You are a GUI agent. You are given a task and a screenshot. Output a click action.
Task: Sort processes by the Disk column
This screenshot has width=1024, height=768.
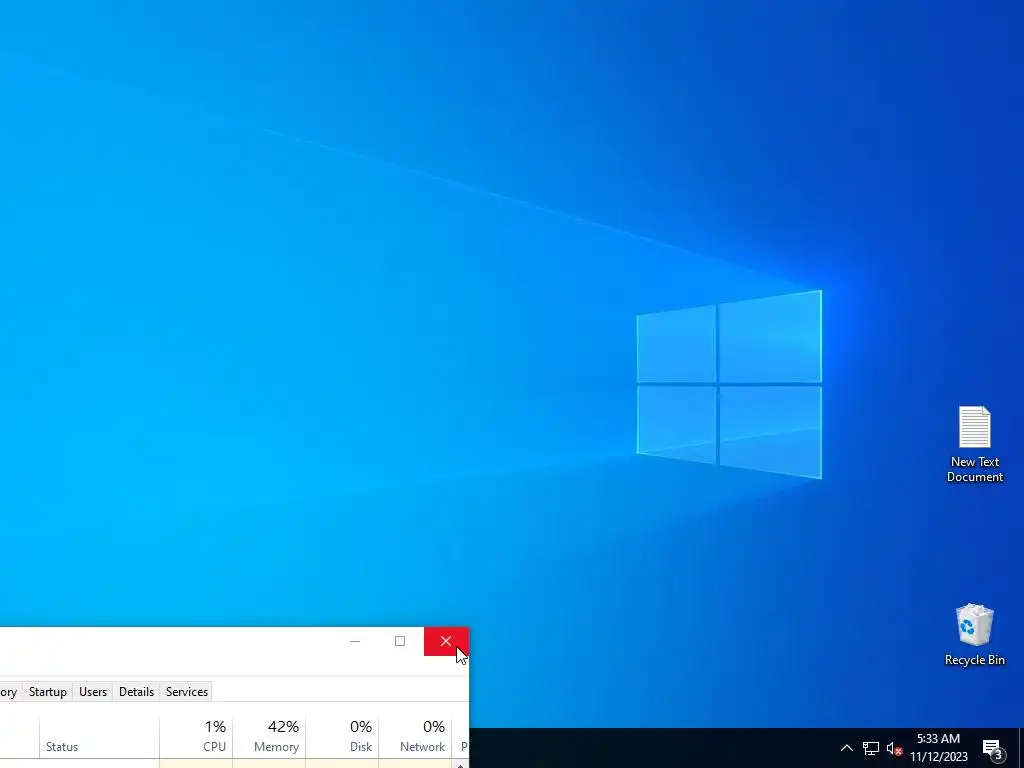coord(342,739)
